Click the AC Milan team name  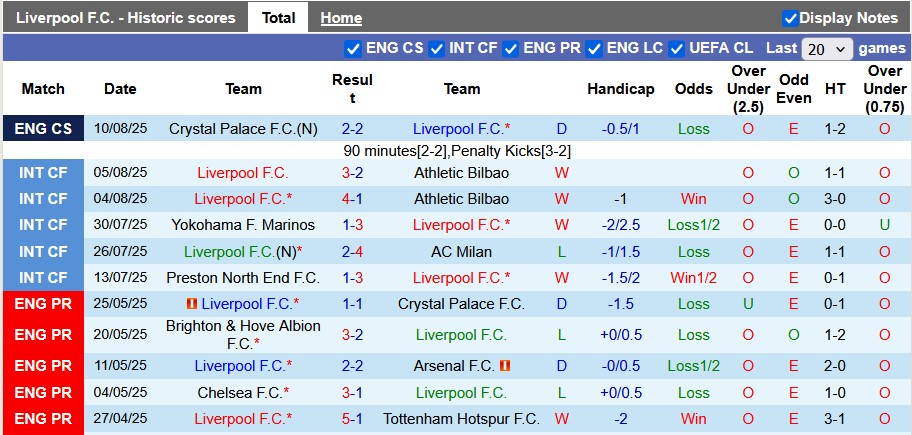[461, 252]
